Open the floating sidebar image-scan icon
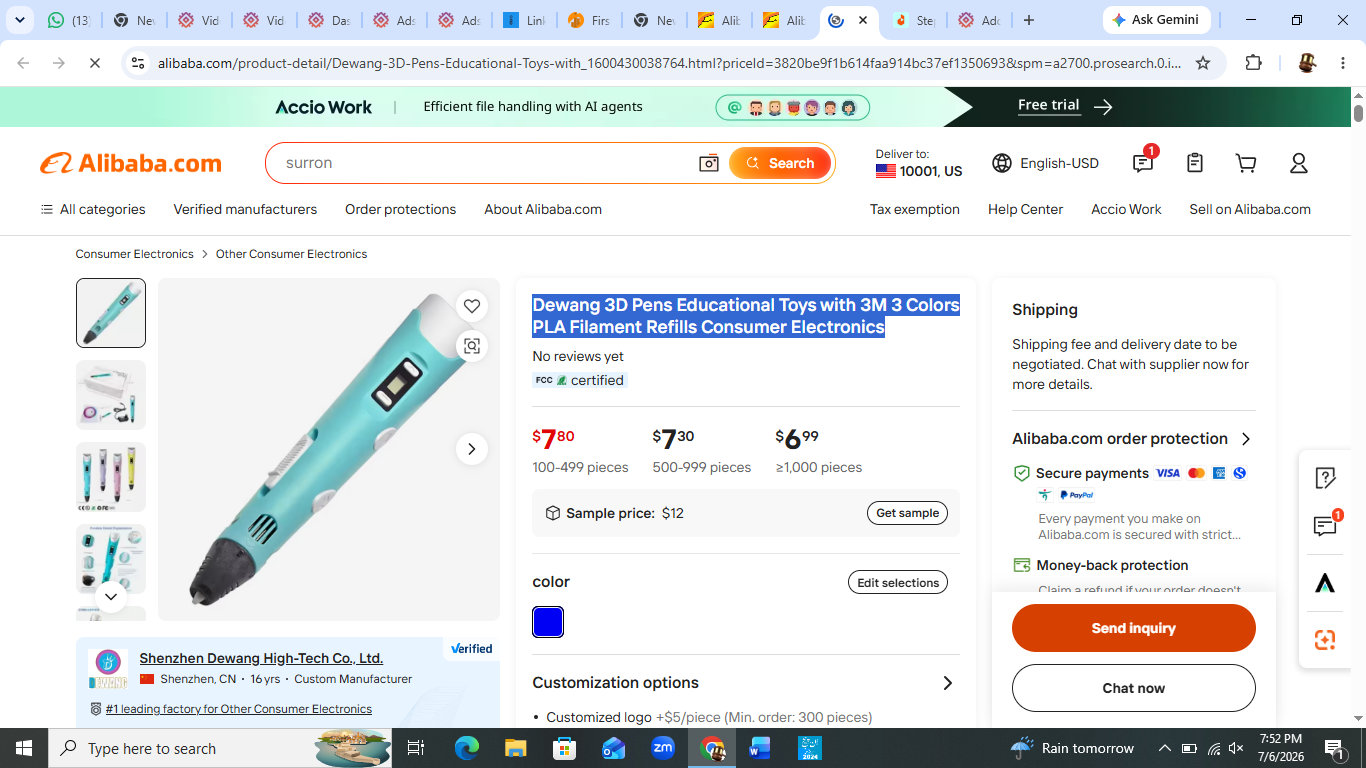Viewport: 1366px width, 768px height. pos(1325,640)
